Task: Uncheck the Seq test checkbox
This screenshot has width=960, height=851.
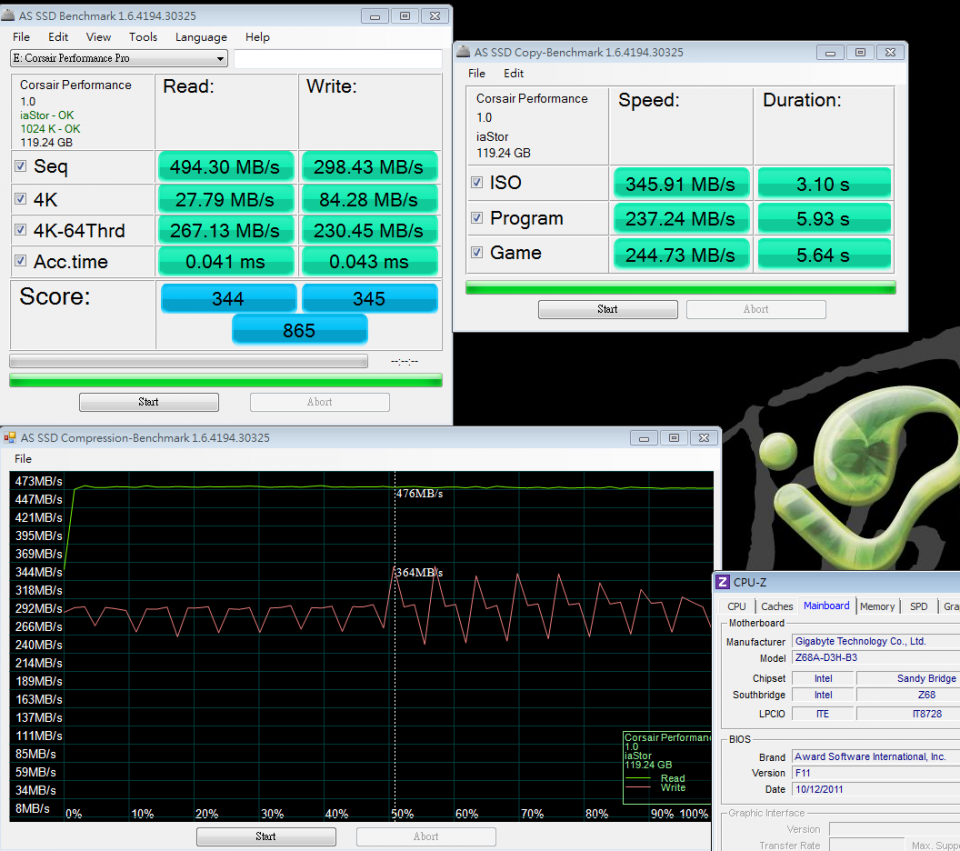Action: point(21,166)
